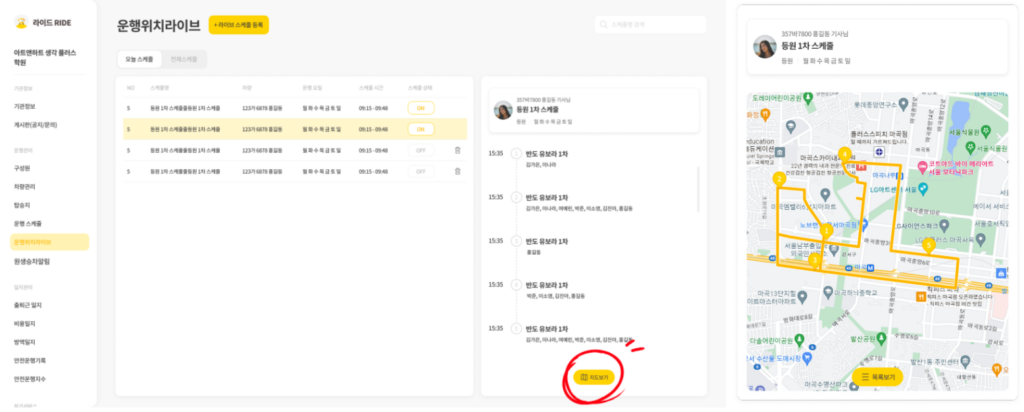This screenshot has width=1024, height=412.
Task: Enable the OFF toggle in the third row
Action: point(420,150)
